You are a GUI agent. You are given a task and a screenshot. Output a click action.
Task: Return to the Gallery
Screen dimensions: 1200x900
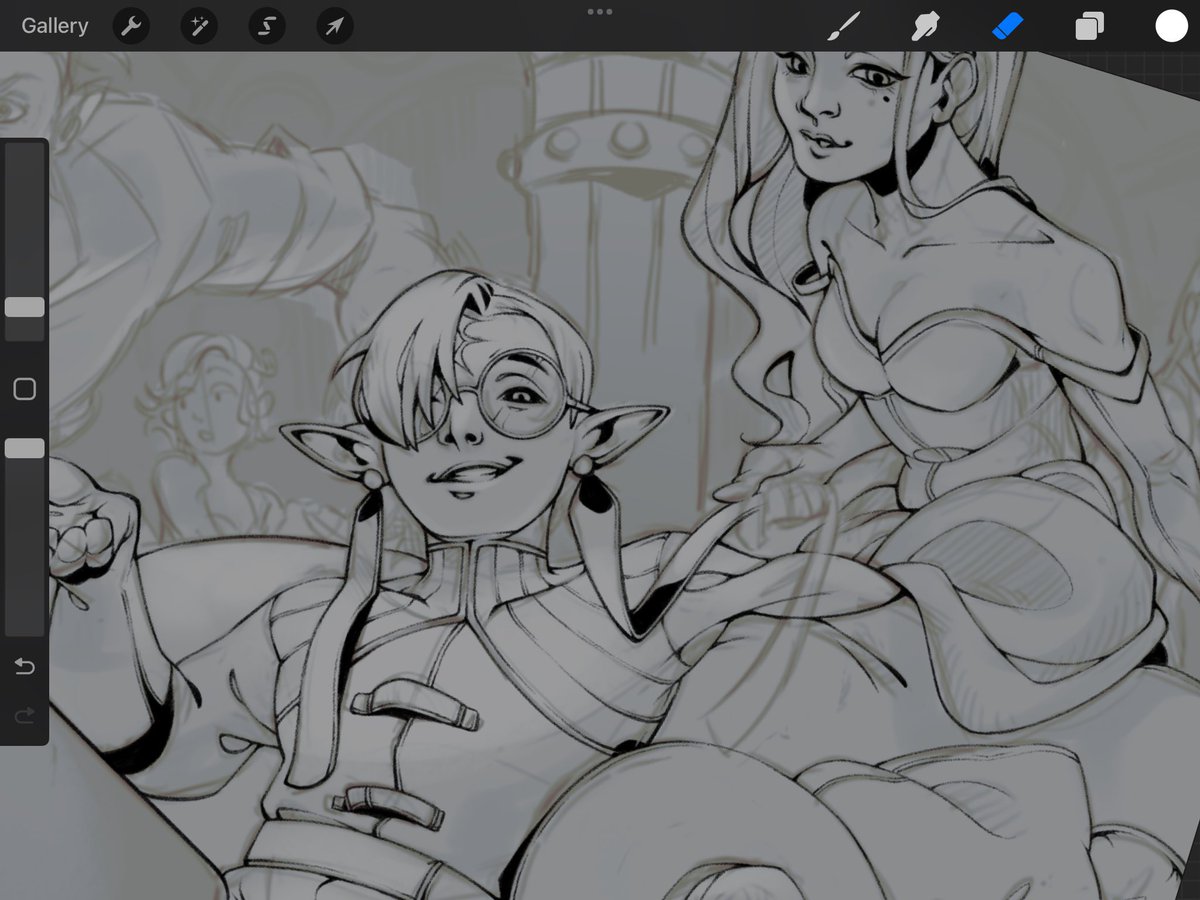54,26
